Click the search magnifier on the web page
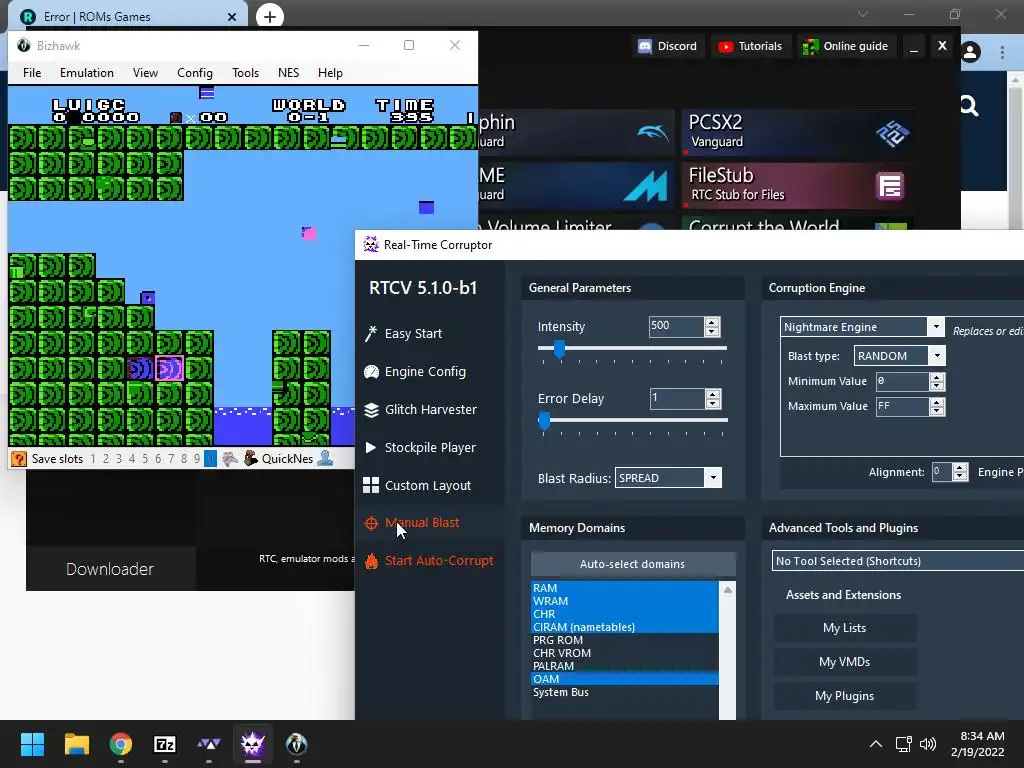The image size is (1024, 768). click(969, 106)
